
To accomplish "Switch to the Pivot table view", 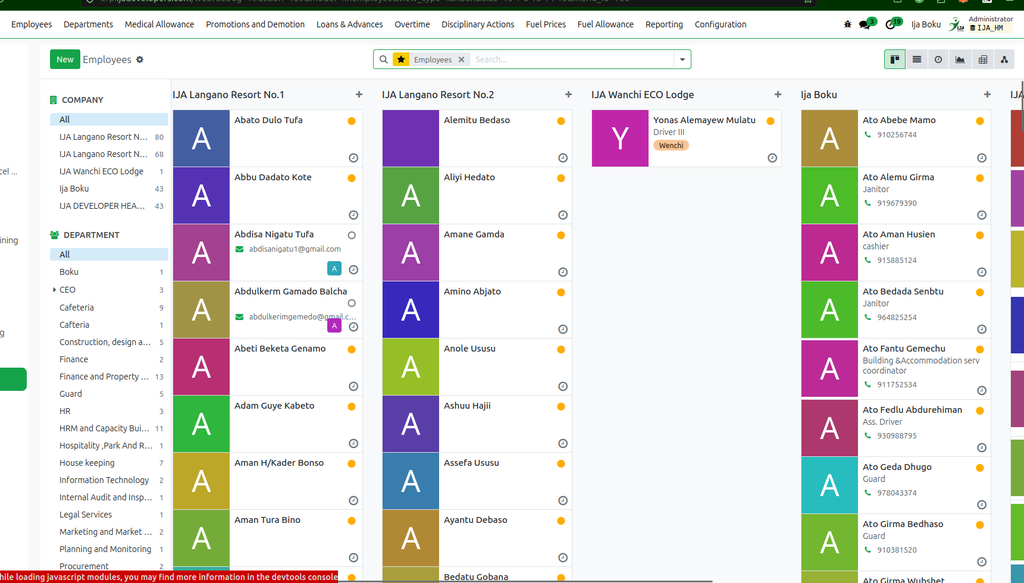I will point(982,59).
